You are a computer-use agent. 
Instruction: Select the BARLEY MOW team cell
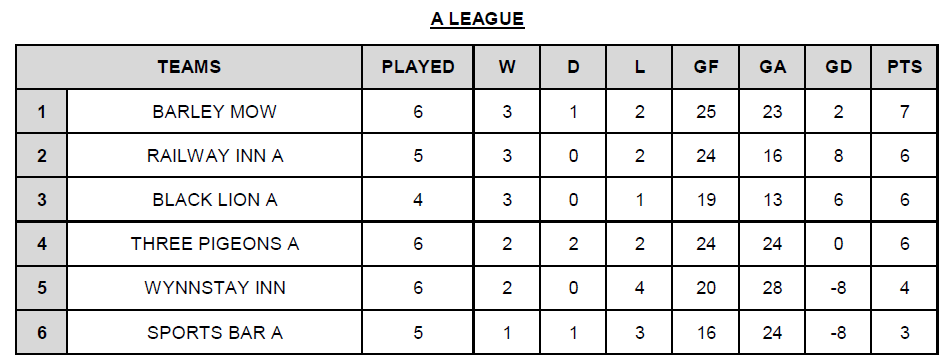(214, 112)
